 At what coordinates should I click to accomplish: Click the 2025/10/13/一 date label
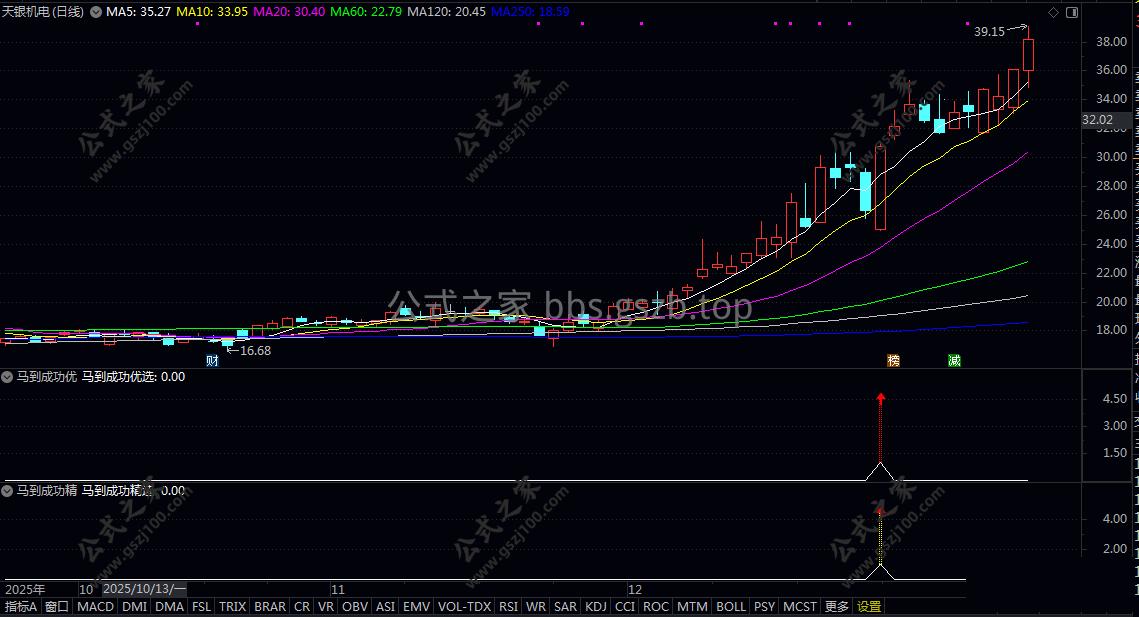click(x=145, y=589)
